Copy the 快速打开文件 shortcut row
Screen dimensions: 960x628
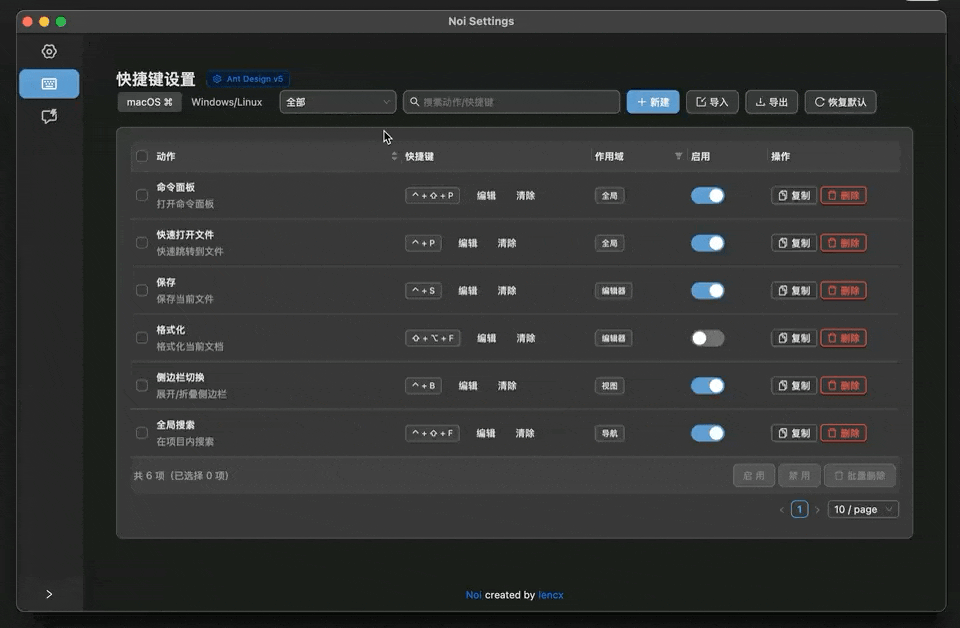tap(793, 243)
